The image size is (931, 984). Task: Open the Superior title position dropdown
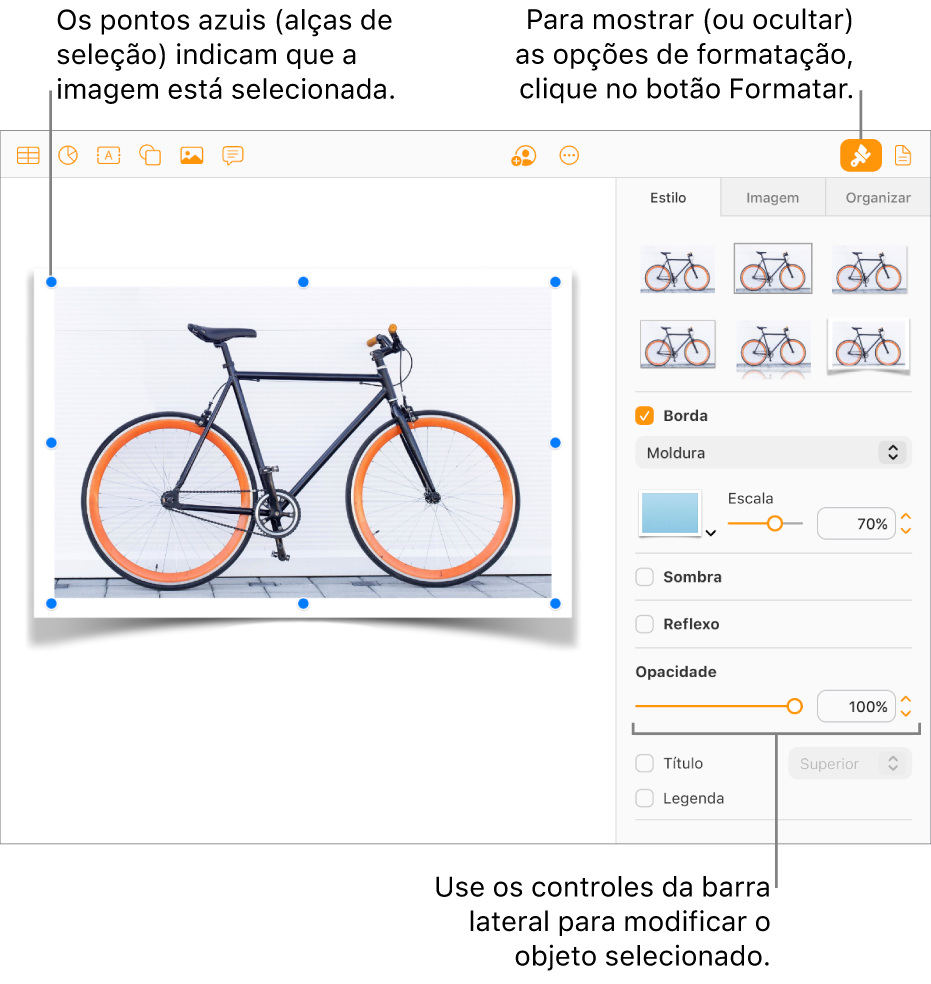849,764
